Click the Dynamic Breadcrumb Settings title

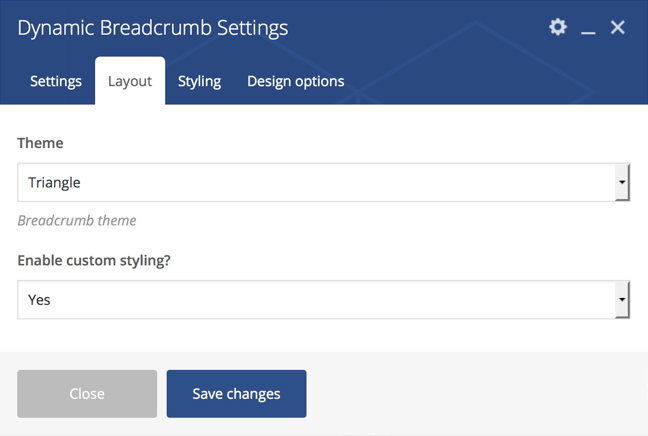[152, 27]
